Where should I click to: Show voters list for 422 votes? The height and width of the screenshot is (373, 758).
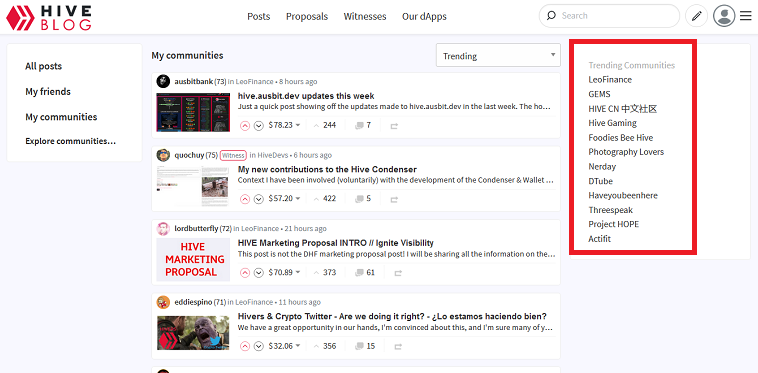coord(325,199)
